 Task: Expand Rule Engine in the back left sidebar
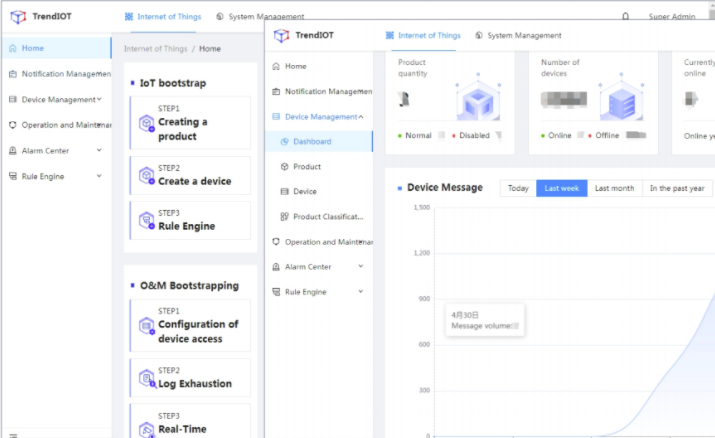point(99,176)
